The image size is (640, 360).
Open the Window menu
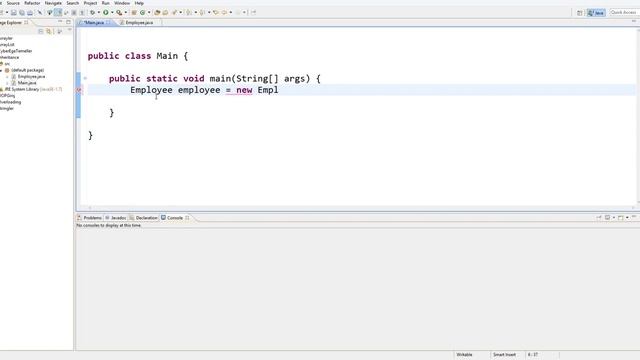122,3
